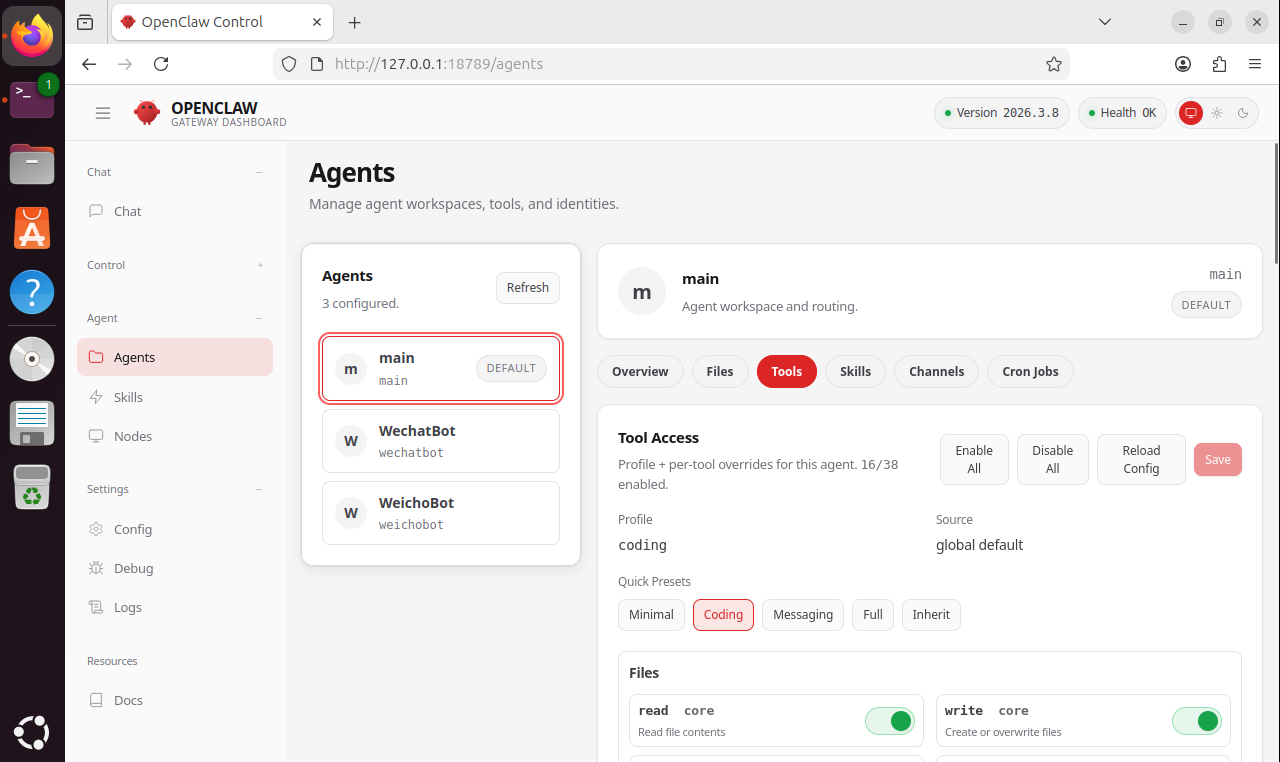Show applications grid from the dock

click(32, 732)
